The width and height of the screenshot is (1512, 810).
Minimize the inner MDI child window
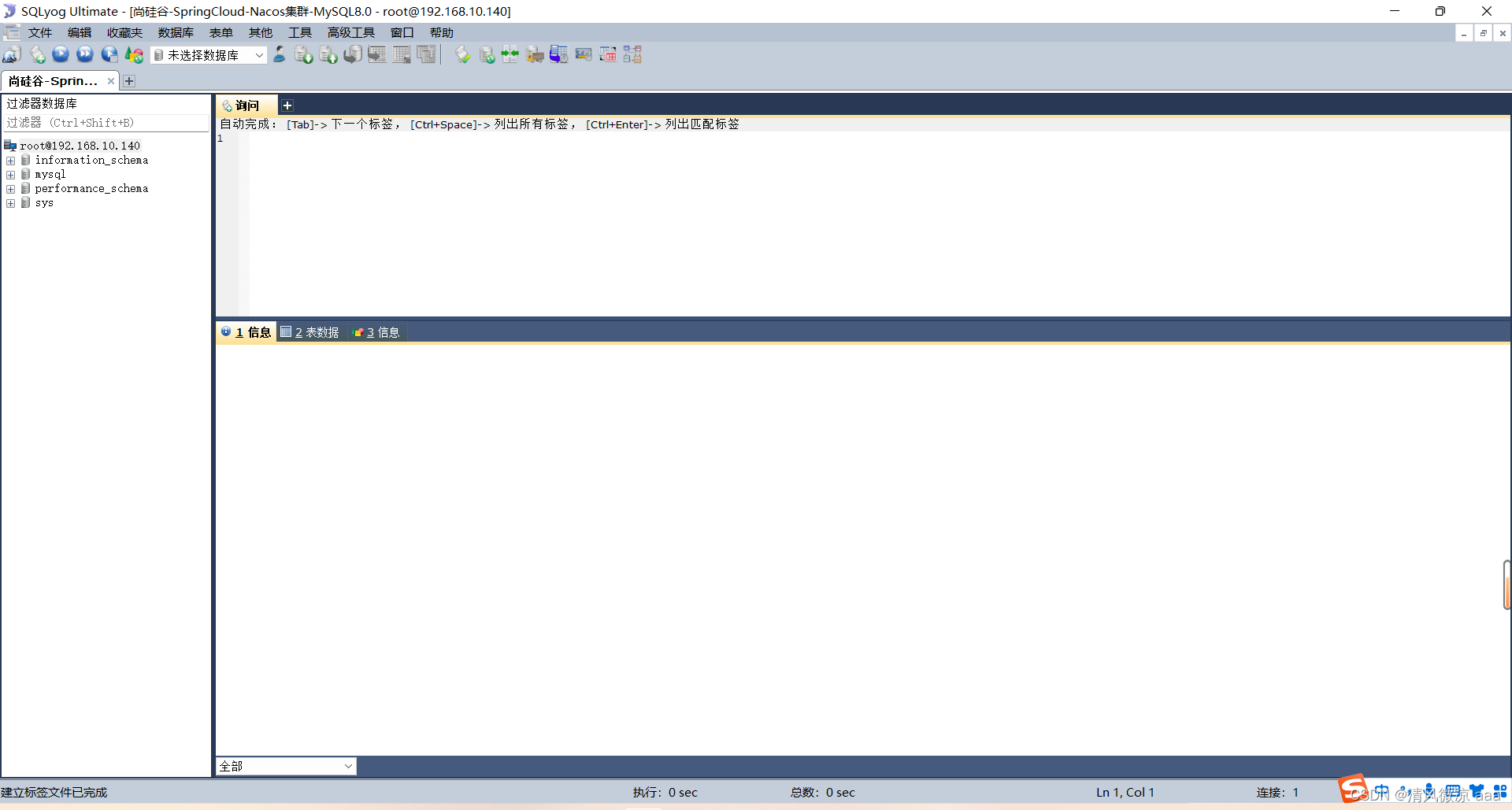click(x=1464, y=33)
